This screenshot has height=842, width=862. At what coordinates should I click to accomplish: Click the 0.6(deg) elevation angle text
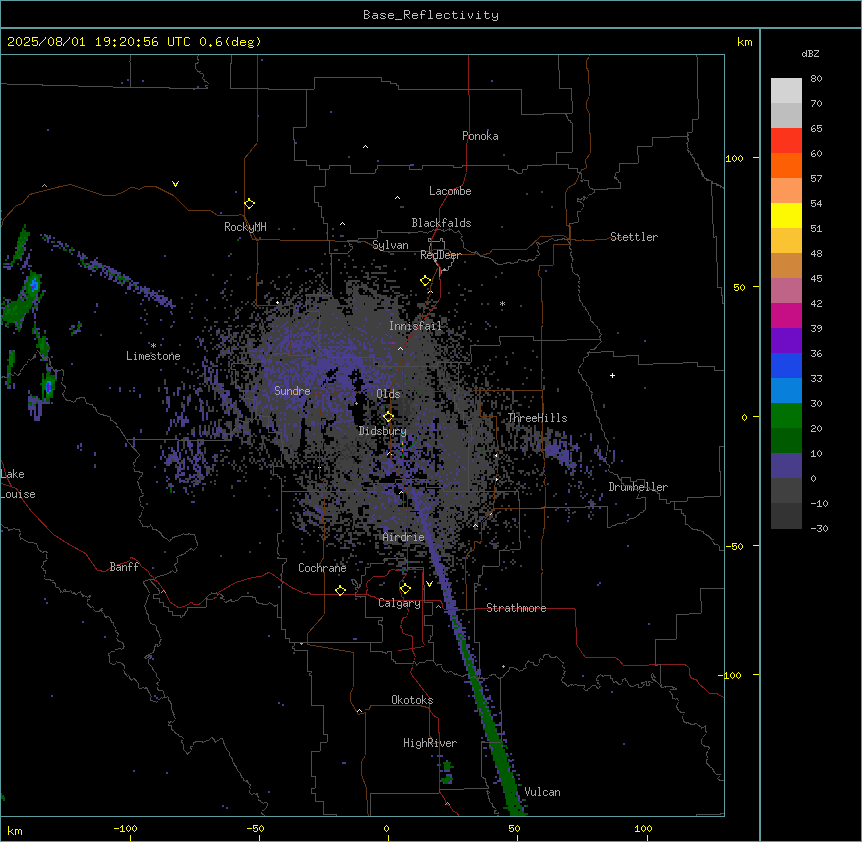pyautogui.click(x=230, y=42)
